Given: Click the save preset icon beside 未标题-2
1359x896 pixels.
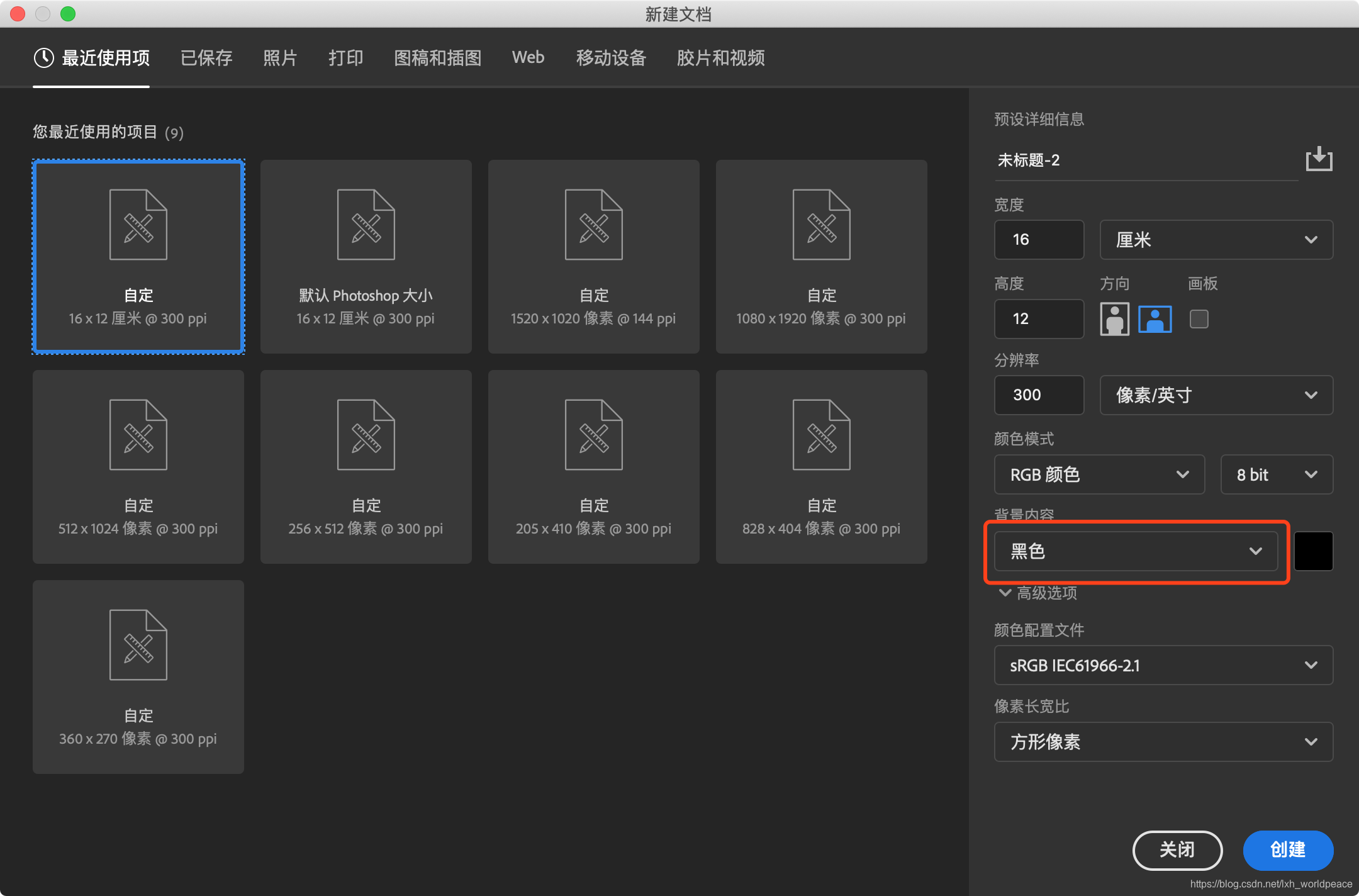Looking at the screenshot, I should coord(1319,159).
